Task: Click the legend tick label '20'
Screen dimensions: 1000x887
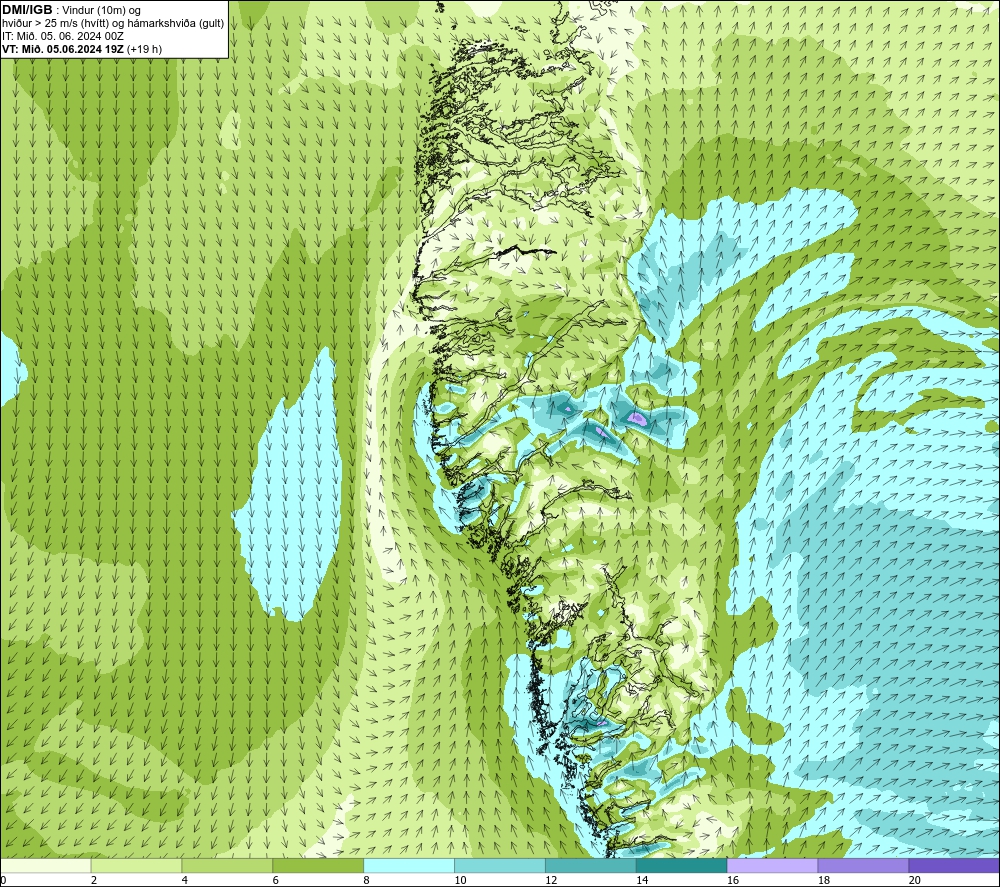Action: click(x=915, y=880)
